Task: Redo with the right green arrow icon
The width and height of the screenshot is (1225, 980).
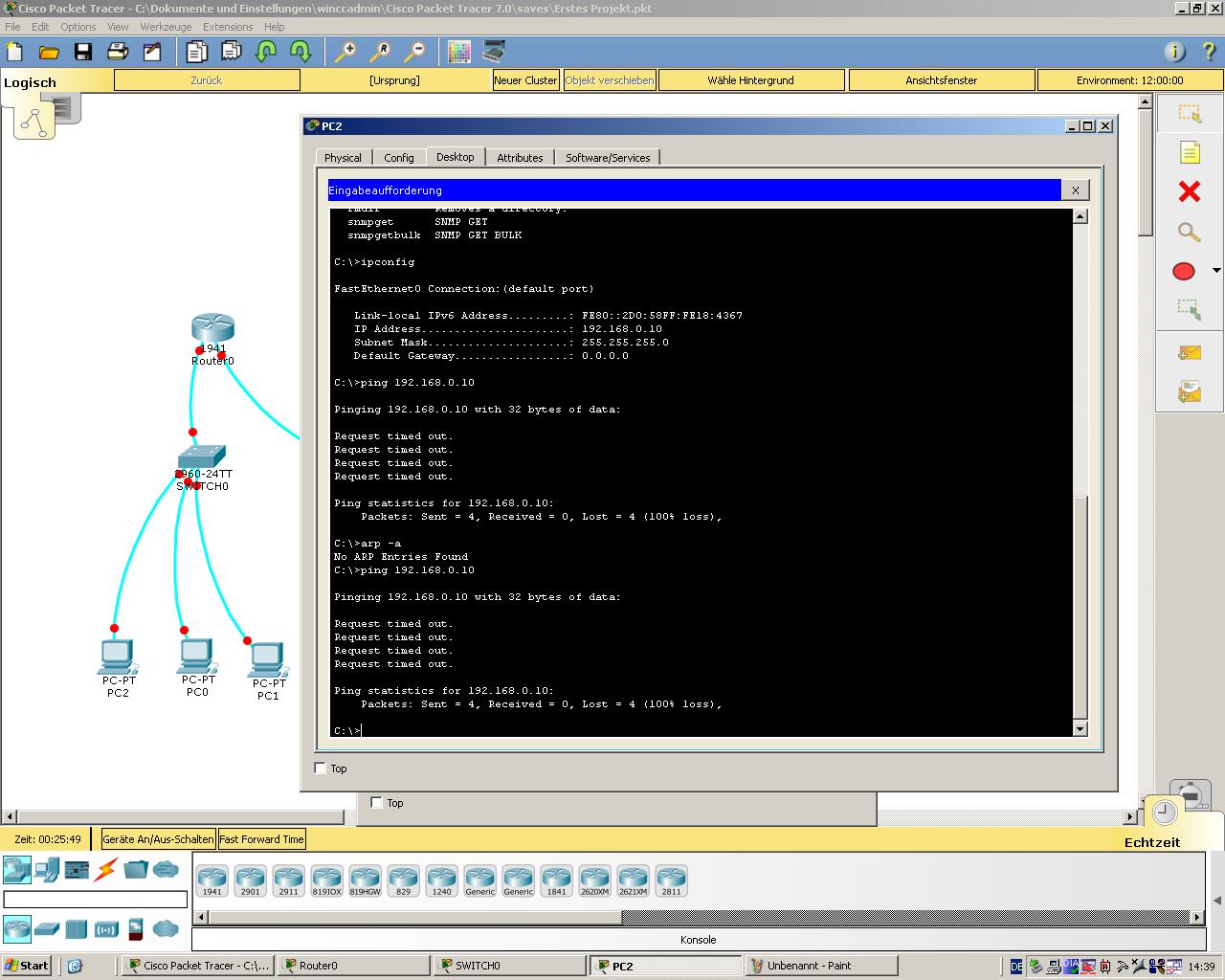Action: click(x=301, y=52)
